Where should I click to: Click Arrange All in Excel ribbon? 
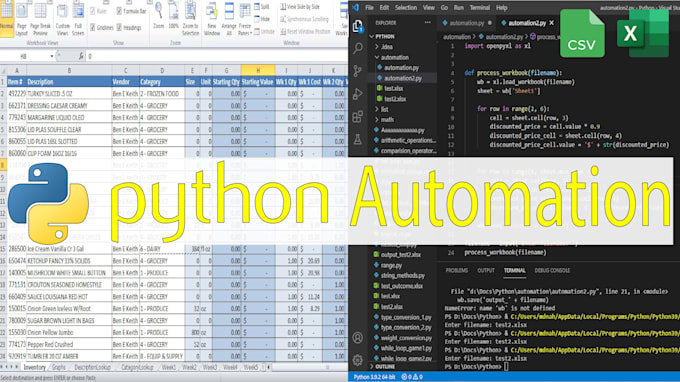pyautogui.click(x=229, y=19)
